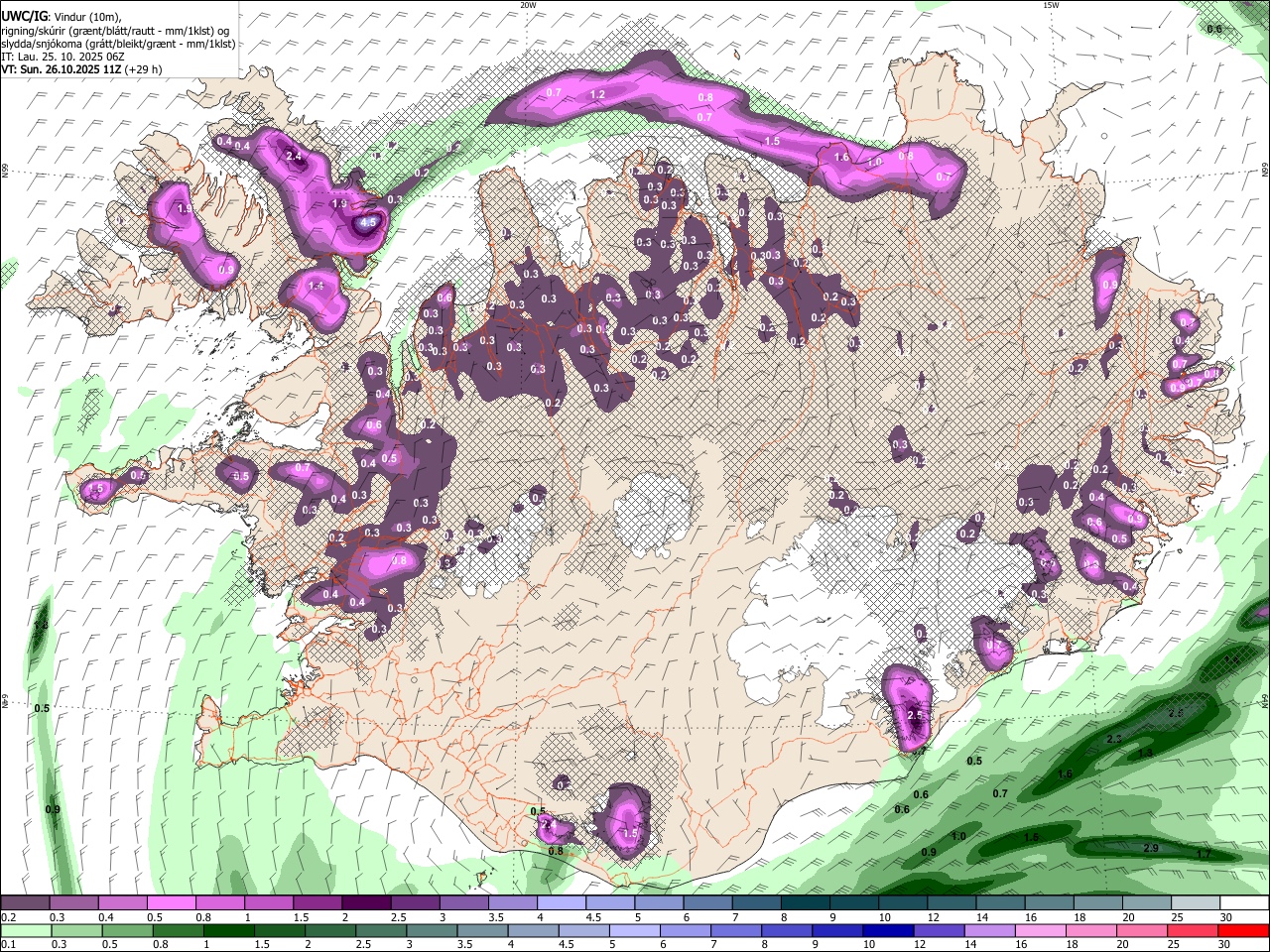
Task: Select the deep blue 10–12 swatch in lower rain scale
Action: click(887, 930)
